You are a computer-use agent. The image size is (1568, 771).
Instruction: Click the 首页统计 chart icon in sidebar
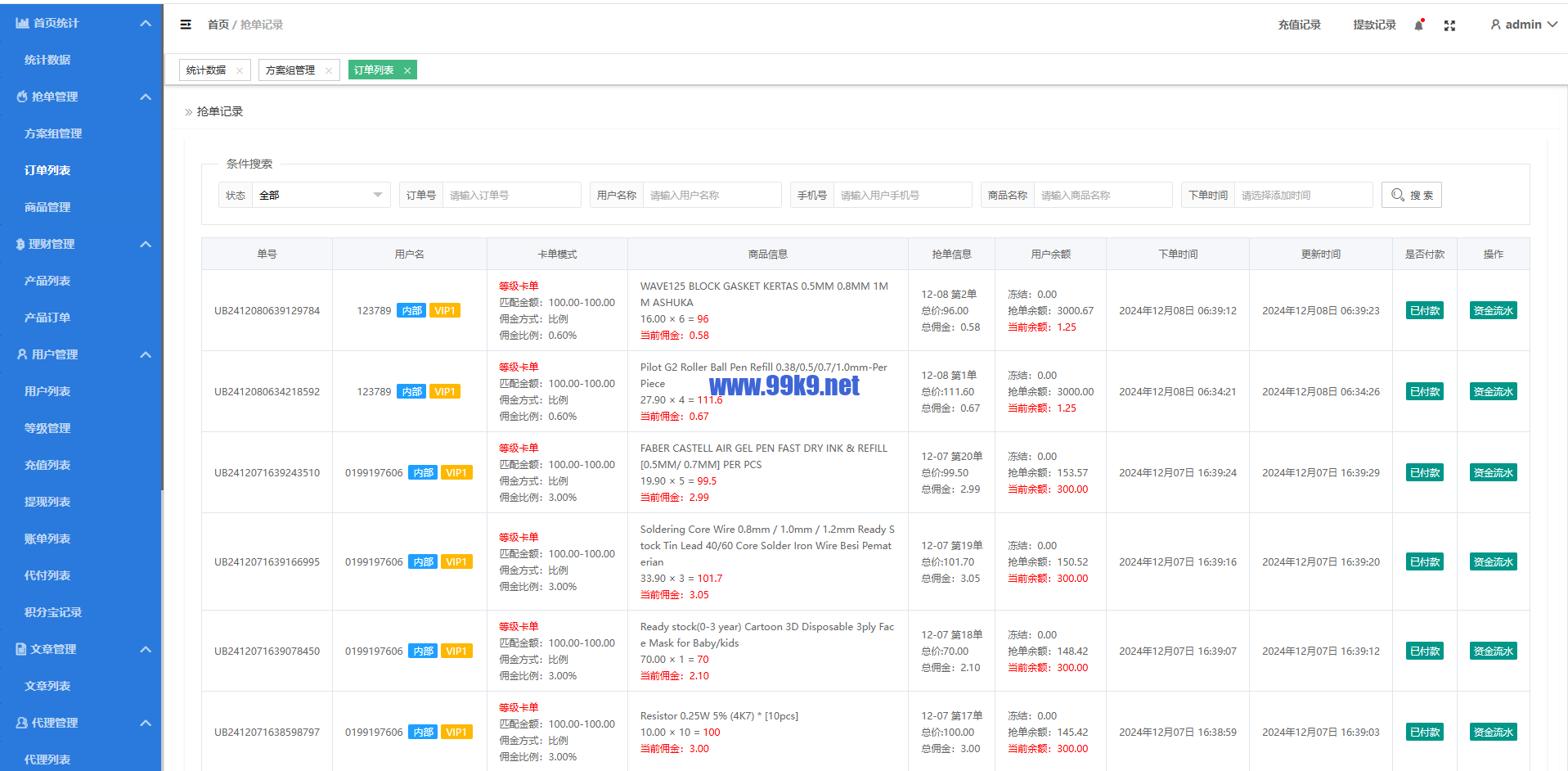click(22, 23)
